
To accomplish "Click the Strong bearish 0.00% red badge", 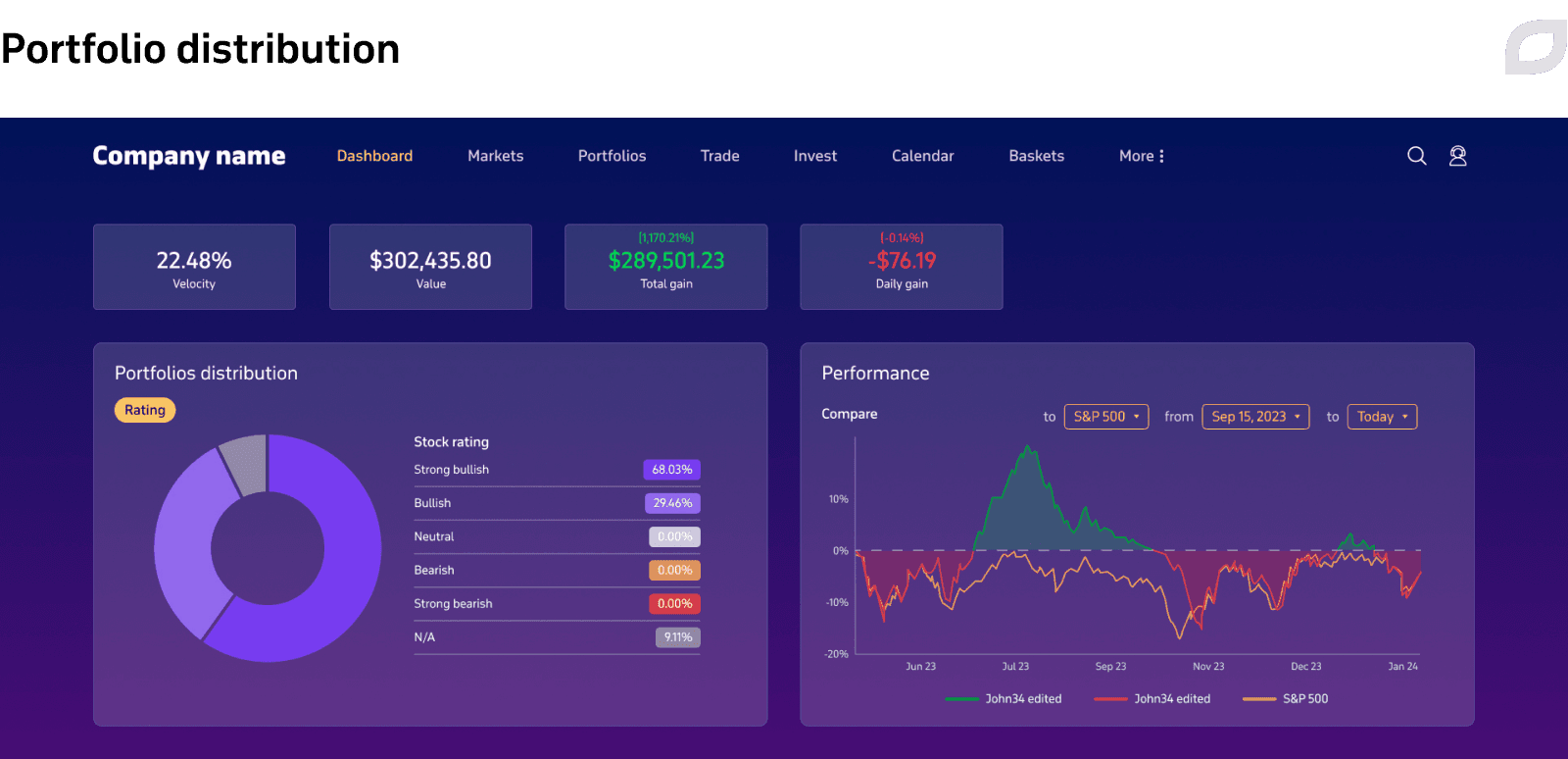I will point(674,603).
